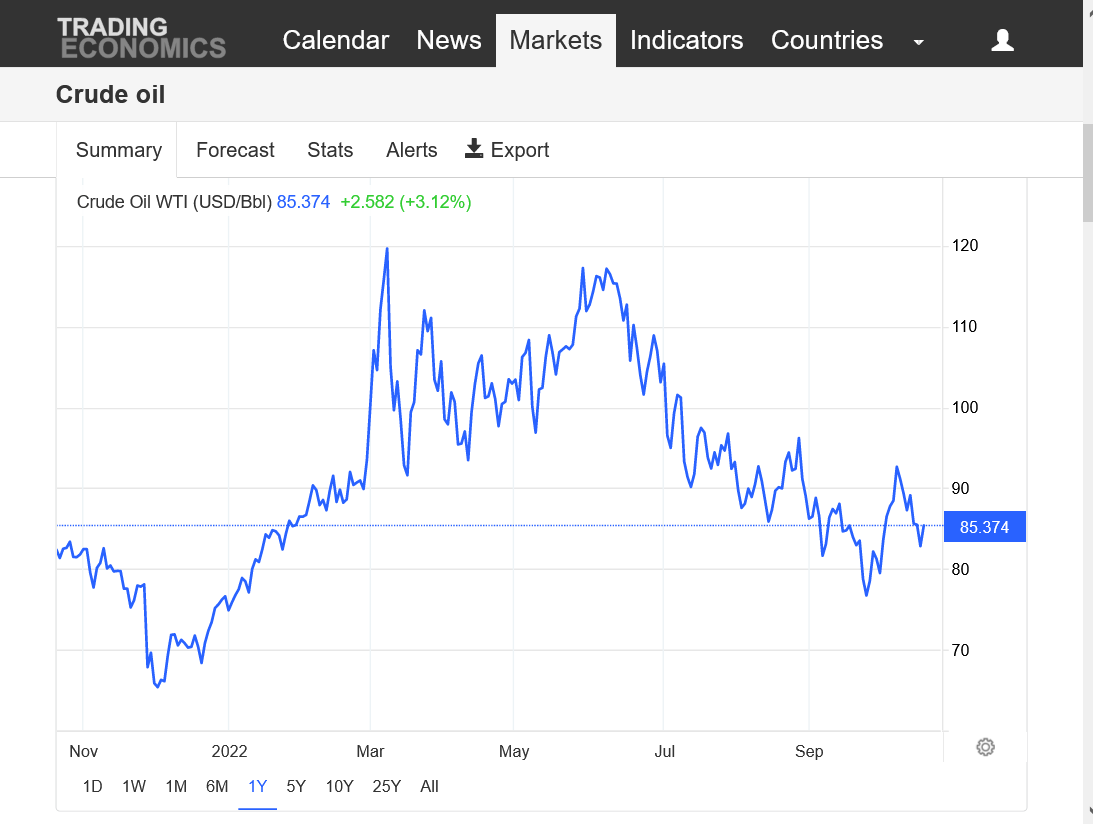
Task: Switch to the Forecast tab
Action: (235, 150)
